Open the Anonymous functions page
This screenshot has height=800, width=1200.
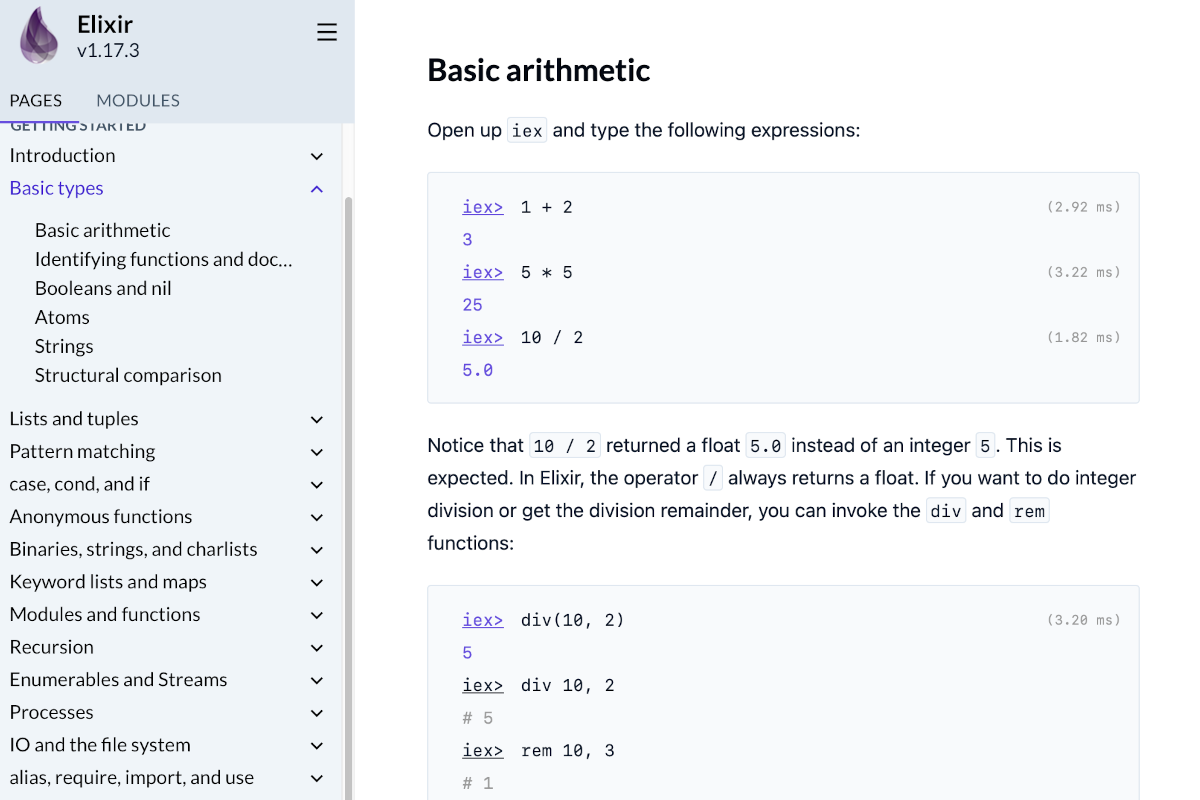pyautogui.click(x=101, y=516)
